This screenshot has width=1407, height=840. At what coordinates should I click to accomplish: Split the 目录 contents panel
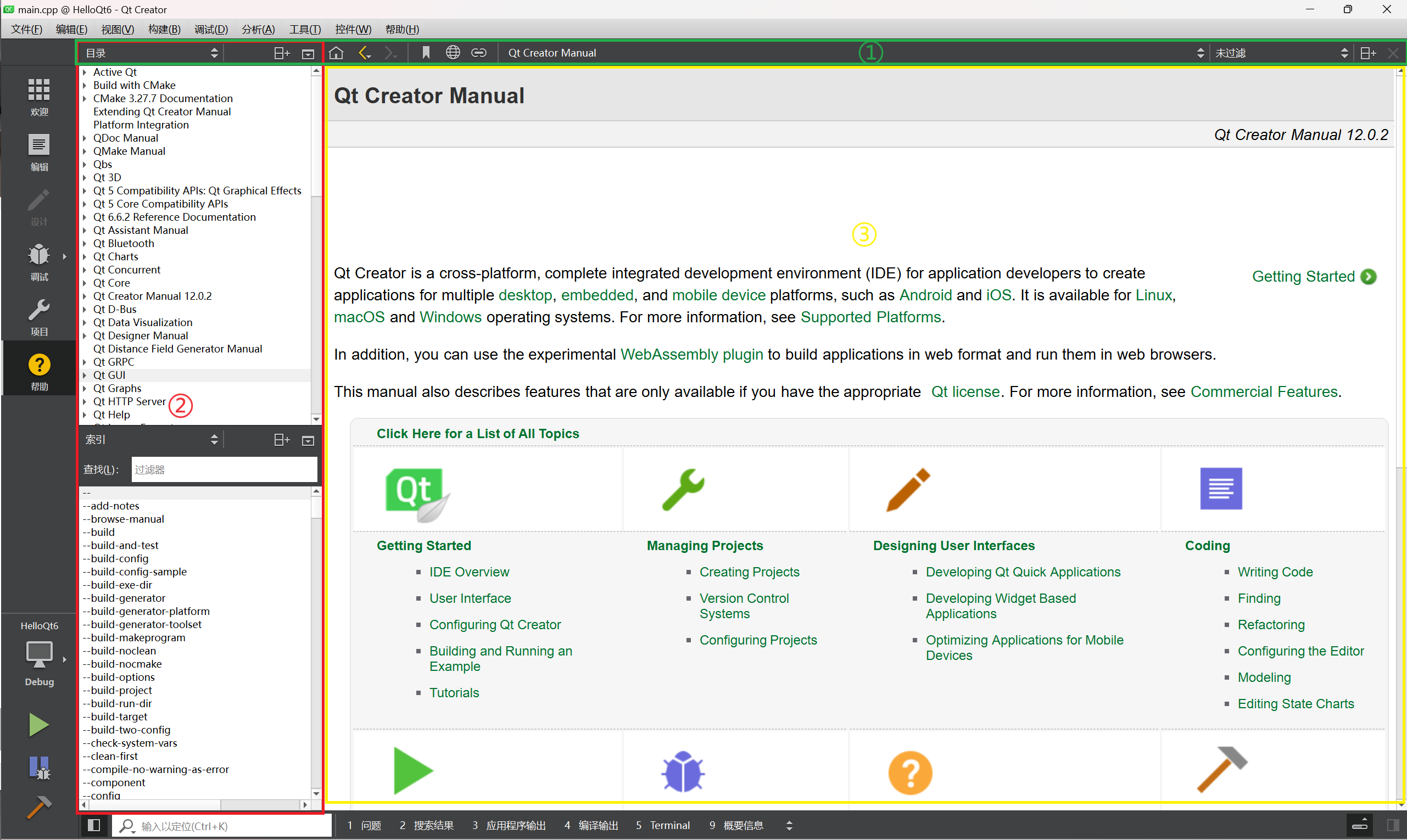281,53
